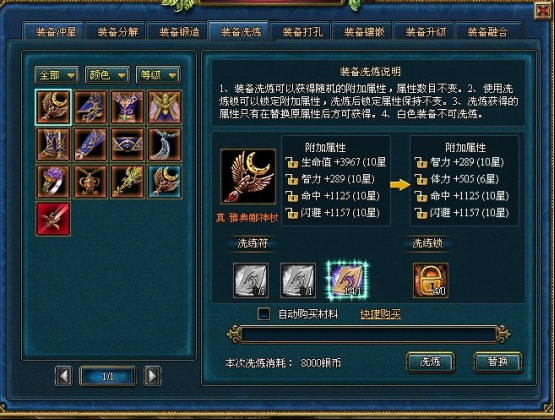Open the 颜色 filter dropdown
This screenshot has width=555, height=420.
pyautogui.click(x=107, y=75)
